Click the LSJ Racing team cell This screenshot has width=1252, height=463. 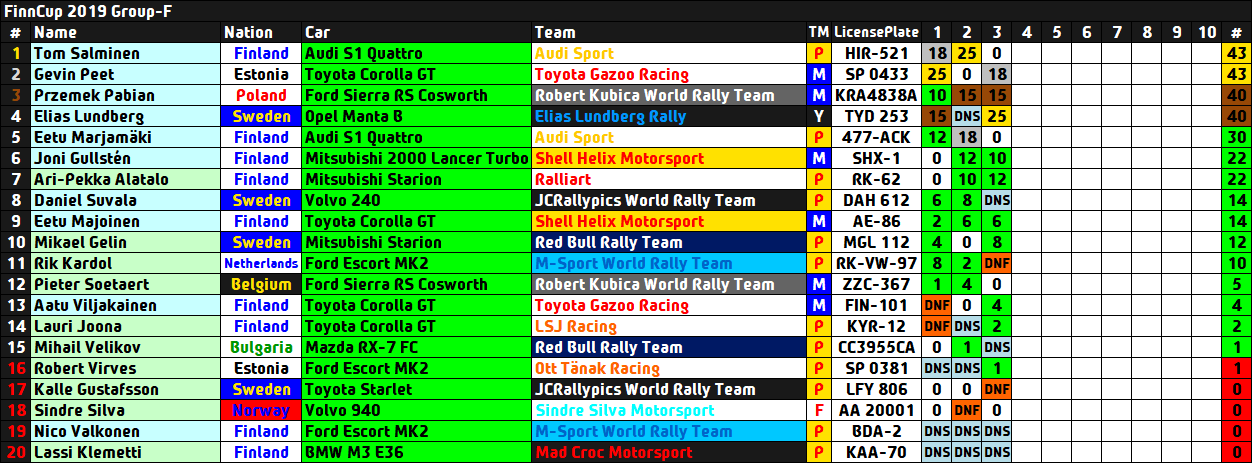coord(668,326)
